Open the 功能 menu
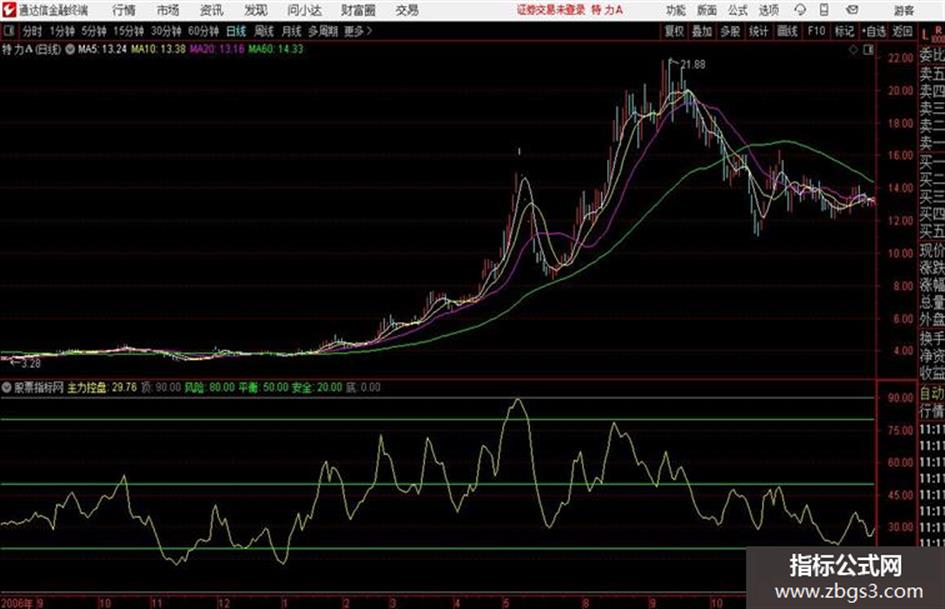945x609 pixels. [676, 10]
